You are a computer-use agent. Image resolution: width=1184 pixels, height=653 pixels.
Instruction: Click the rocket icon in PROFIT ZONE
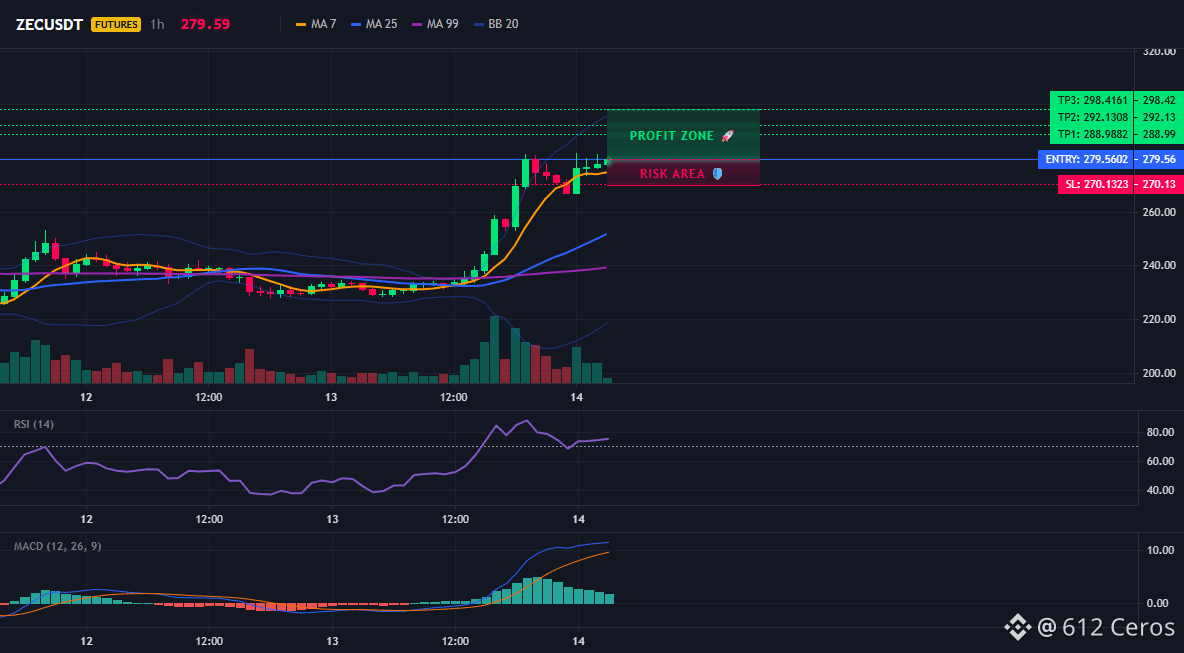pyautogui.click(x=727, y=136)
